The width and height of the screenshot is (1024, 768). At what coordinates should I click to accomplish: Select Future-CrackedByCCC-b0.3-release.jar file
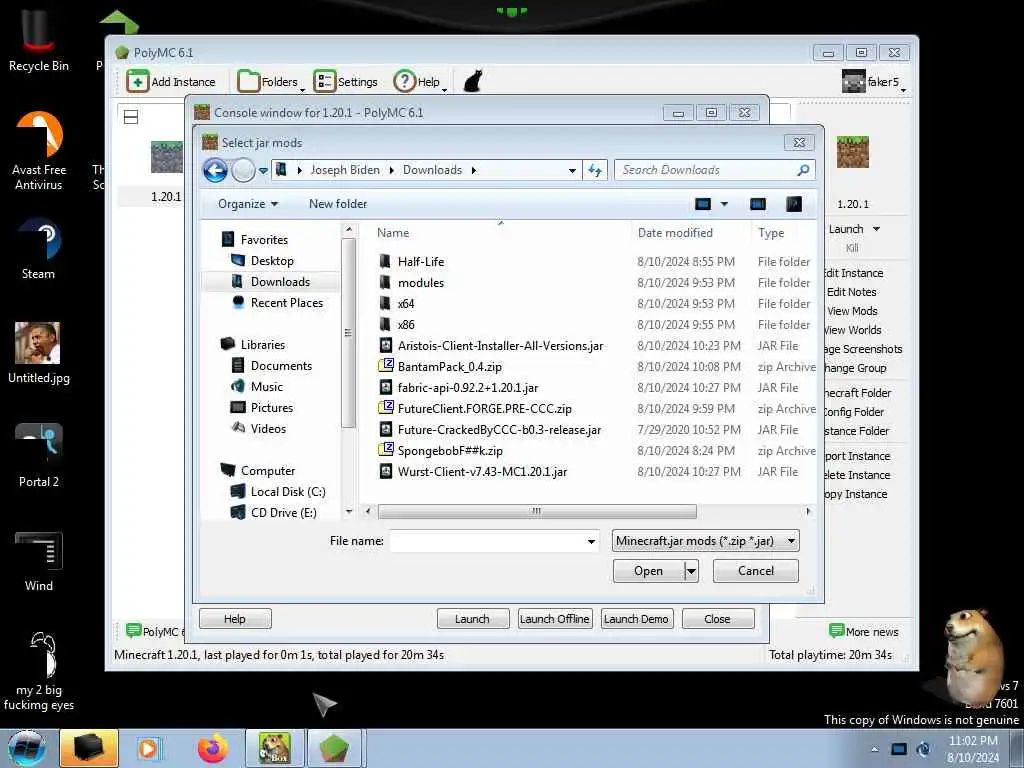coord(499,429)
